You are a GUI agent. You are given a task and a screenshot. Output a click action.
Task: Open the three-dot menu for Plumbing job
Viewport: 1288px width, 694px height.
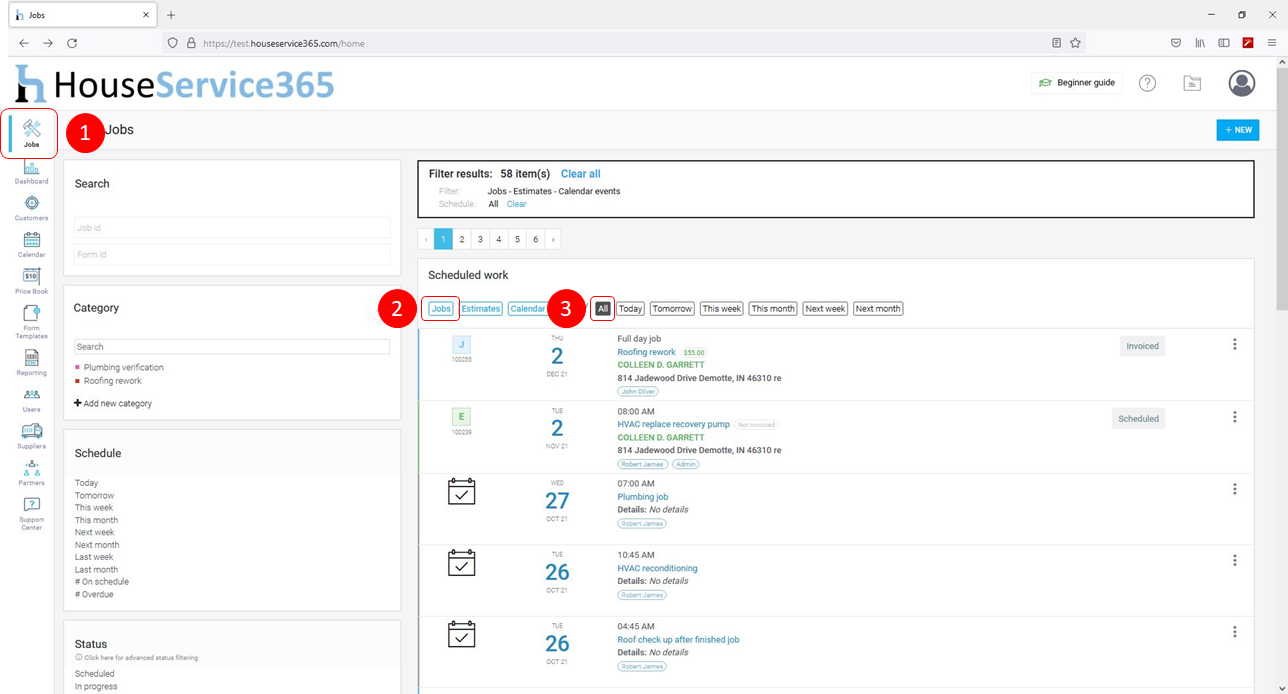[1235, 489]
